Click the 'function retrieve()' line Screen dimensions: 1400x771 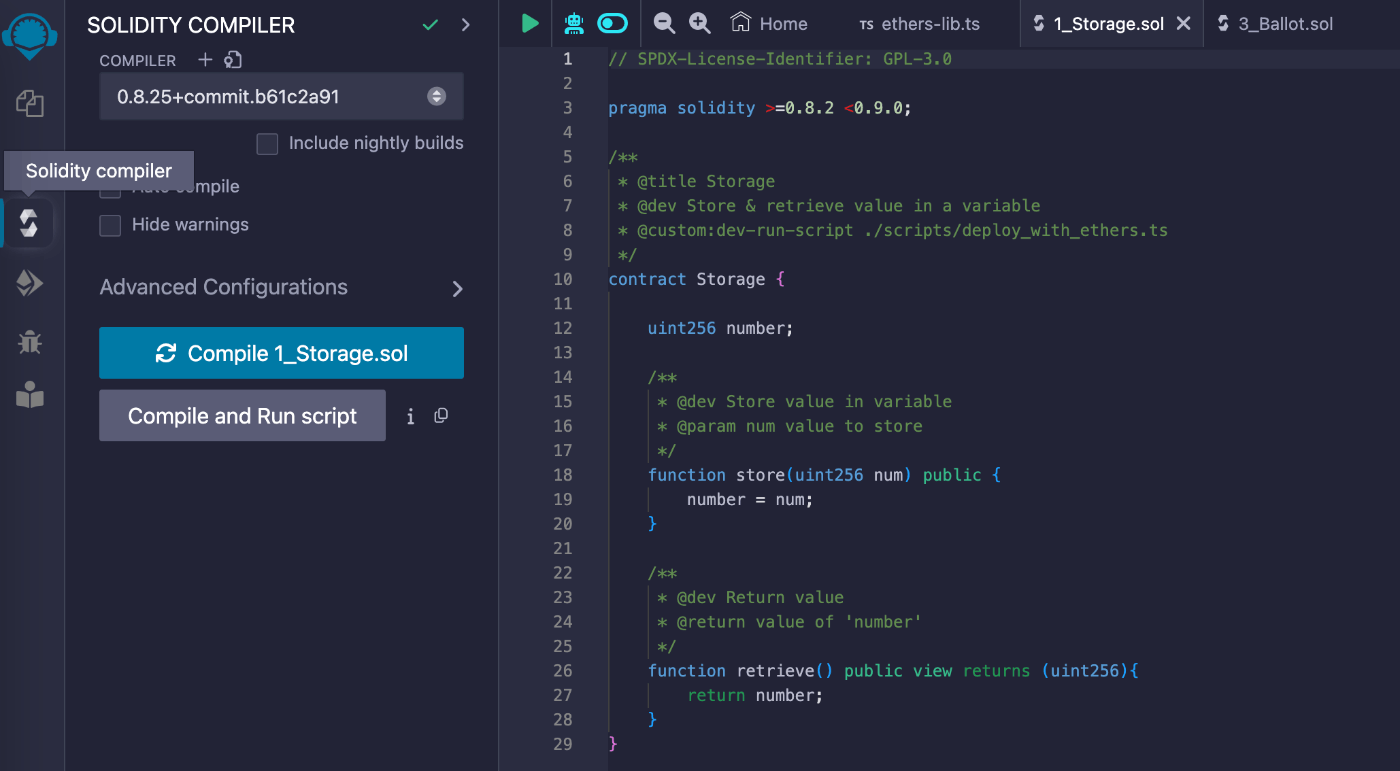893,671
